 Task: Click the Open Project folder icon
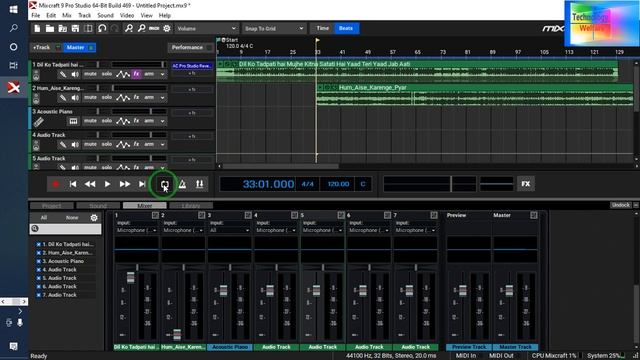tap(50, 29)
